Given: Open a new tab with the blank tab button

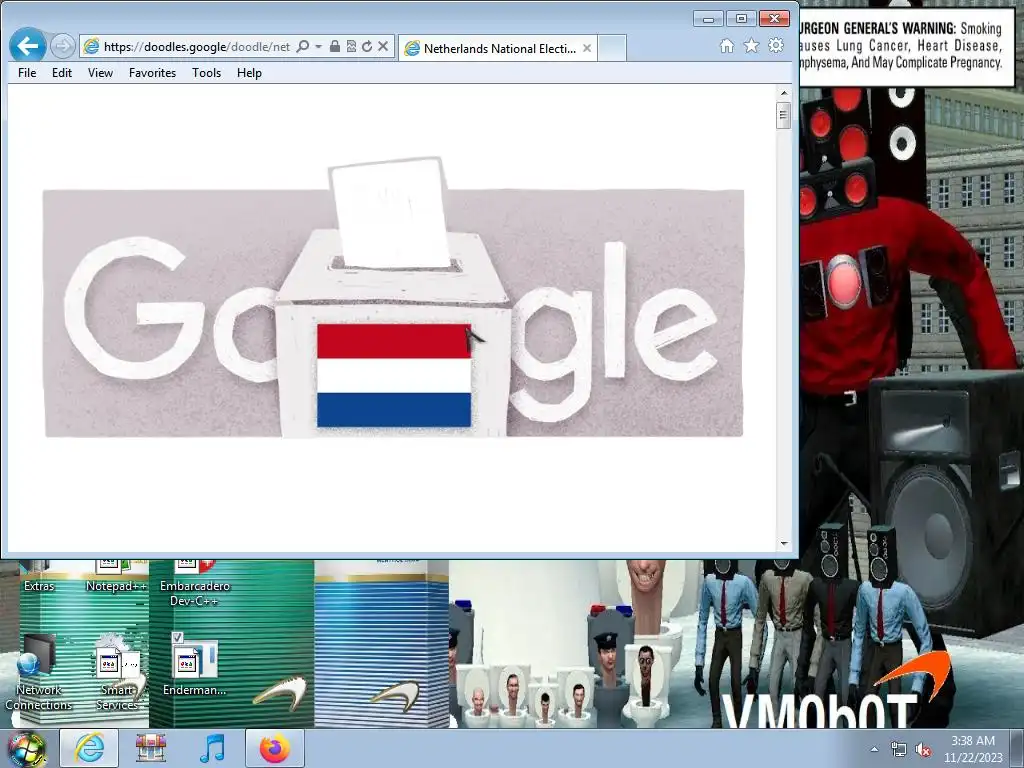Looking at the screenshot, I should (x=613, y=48).
